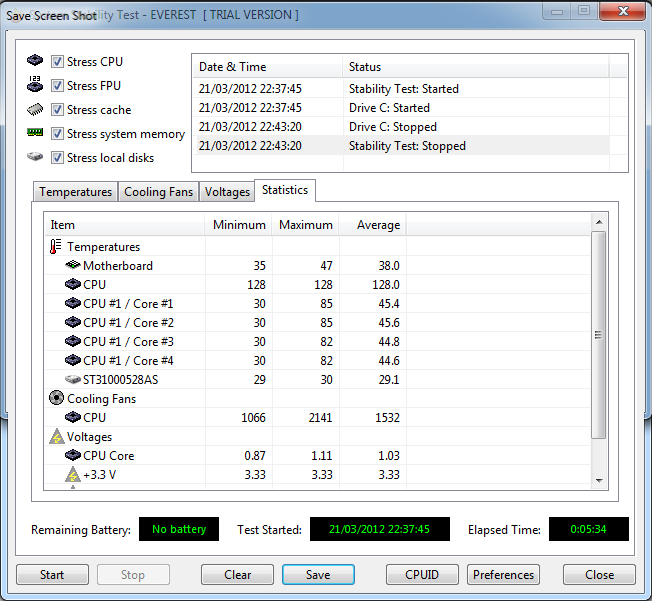Click the statistics scrollbar up arrow
This screenshot has height=601, width=652.
(599, 222)
